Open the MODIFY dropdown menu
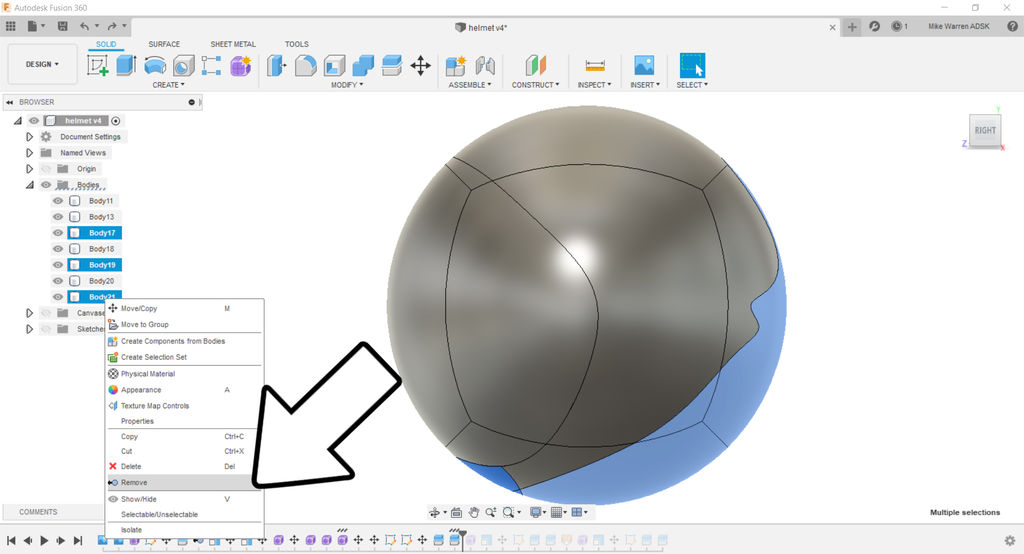 [x=347, y=85]
